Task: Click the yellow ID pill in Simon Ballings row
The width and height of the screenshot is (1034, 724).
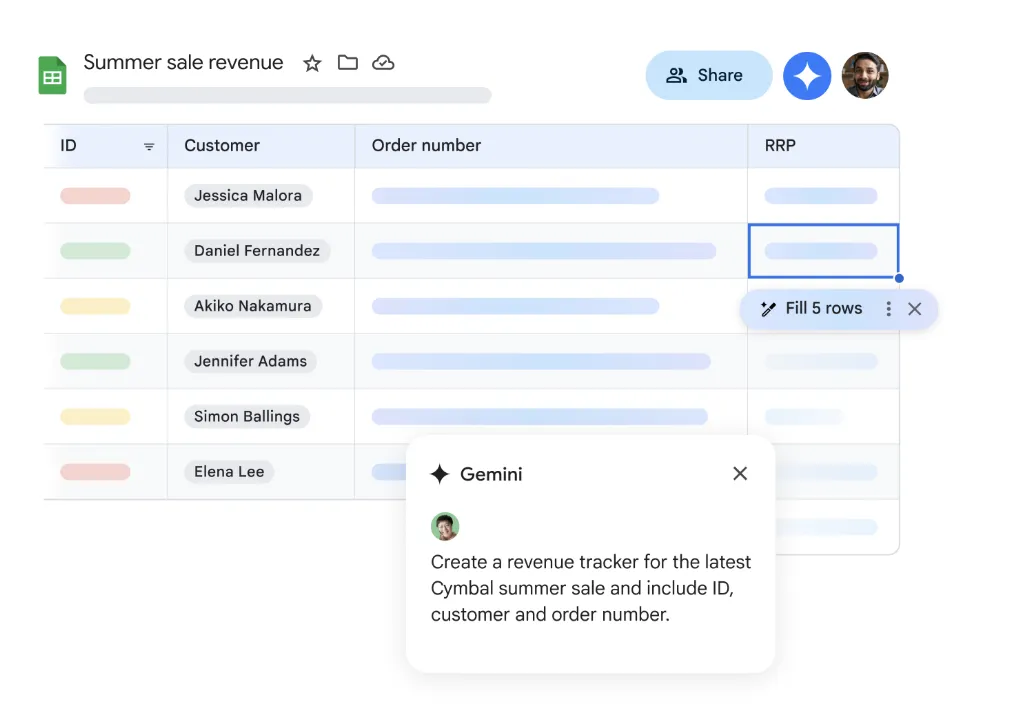Action: click(95, 417)
